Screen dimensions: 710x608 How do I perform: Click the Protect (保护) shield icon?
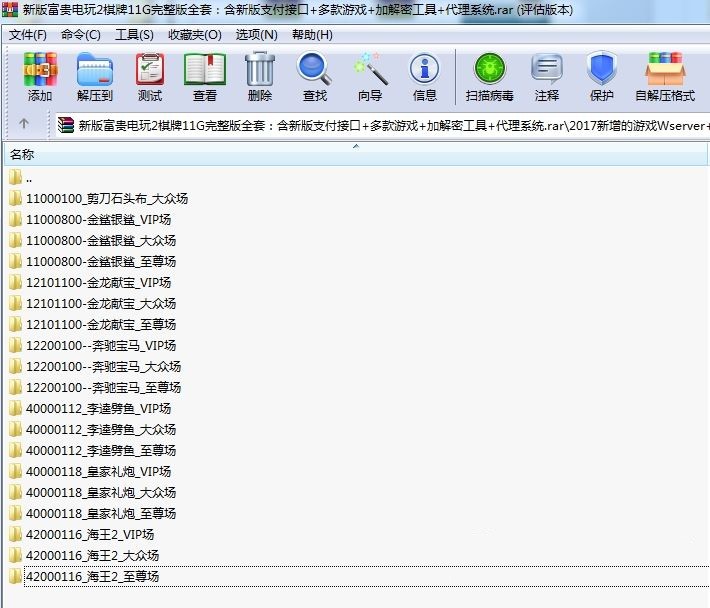click(x=601, y=77)
